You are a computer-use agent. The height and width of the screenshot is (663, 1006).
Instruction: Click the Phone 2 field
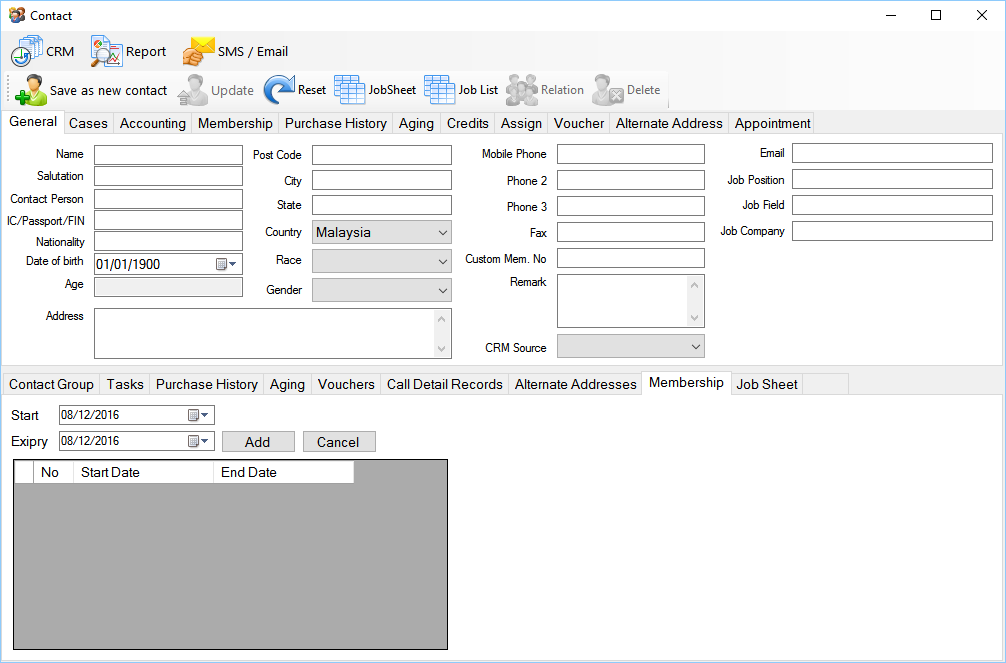point(631,180)
